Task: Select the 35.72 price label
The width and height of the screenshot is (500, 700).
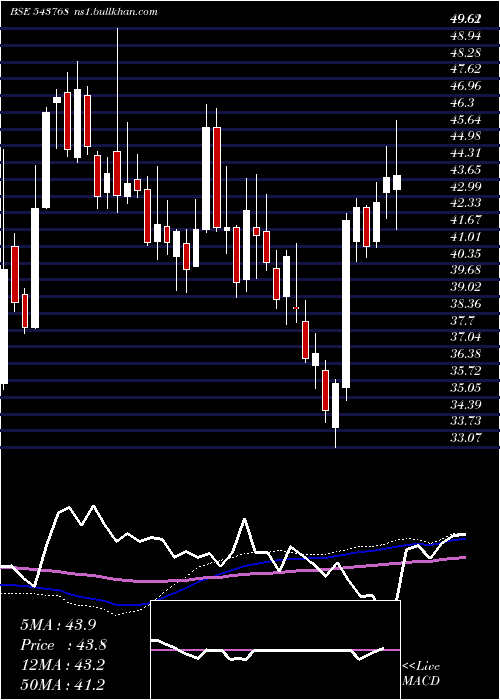Action: pyautogui.click(x=465, y=371)
